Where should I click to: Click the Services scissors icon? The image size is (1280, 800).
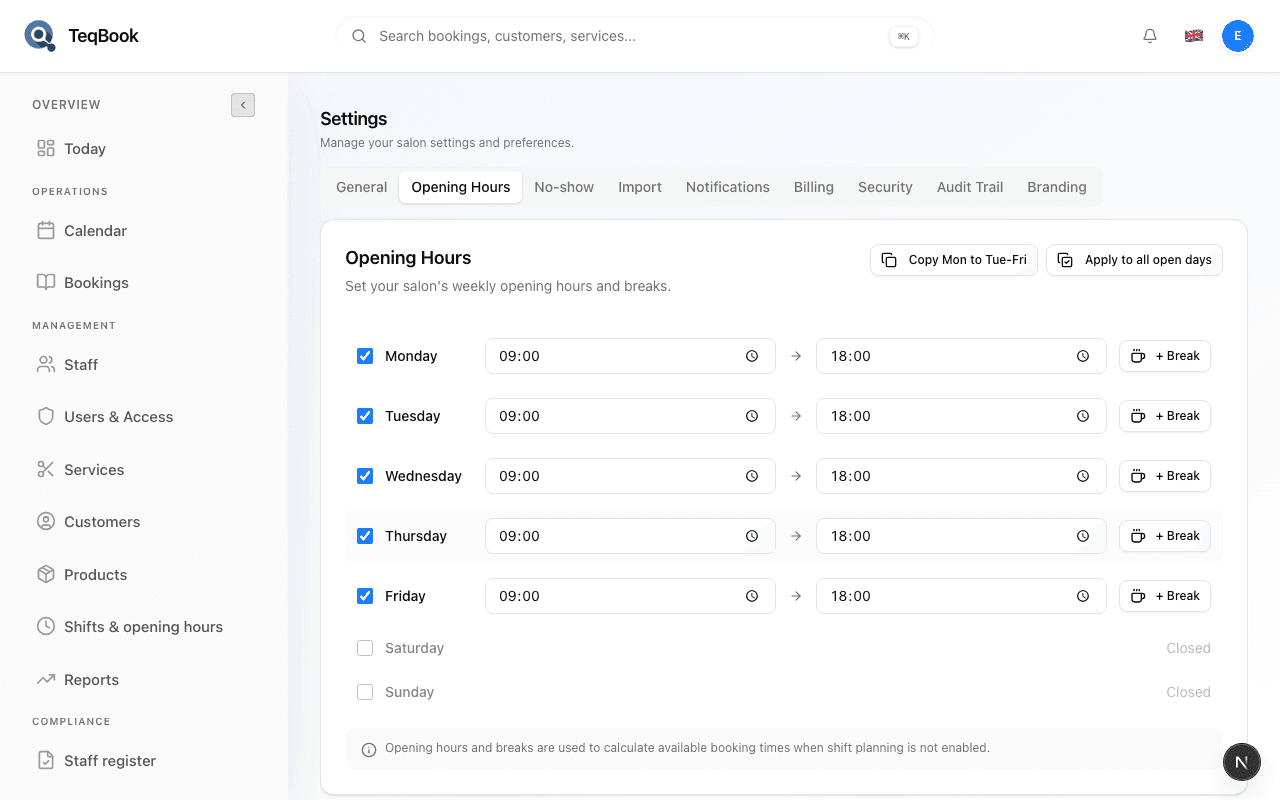(x=46, y=470)
